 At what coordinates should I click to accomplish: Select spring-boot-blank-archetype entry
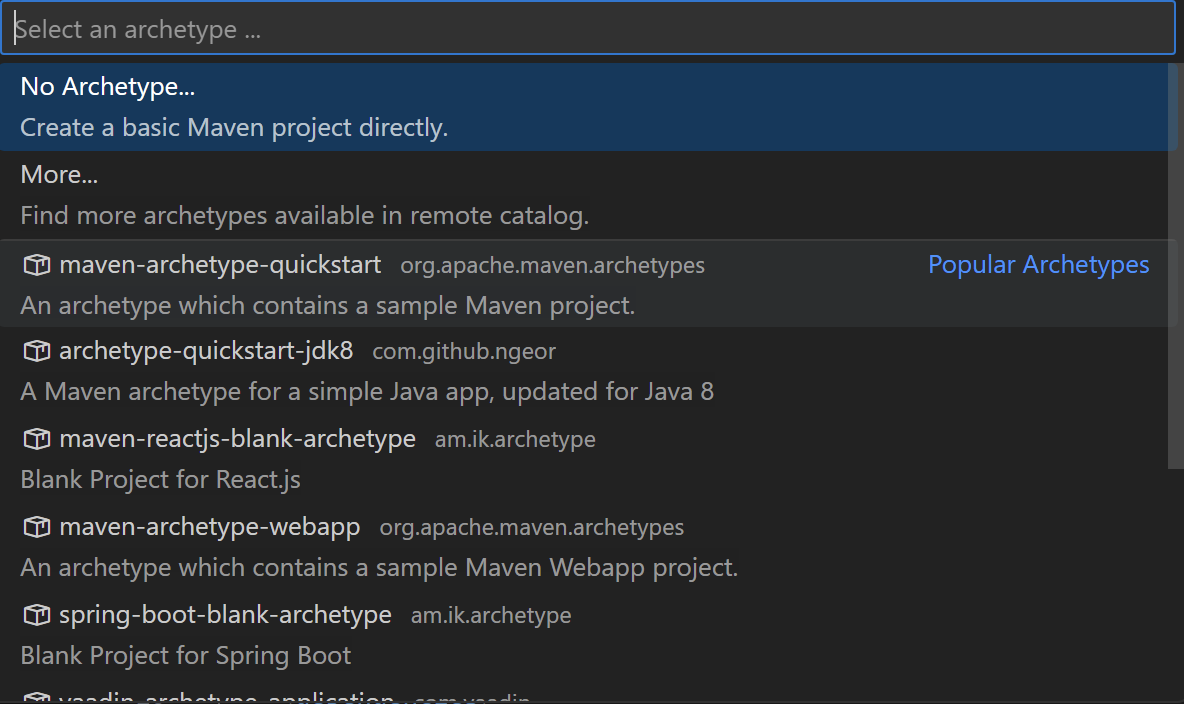[x=587, y=635]
